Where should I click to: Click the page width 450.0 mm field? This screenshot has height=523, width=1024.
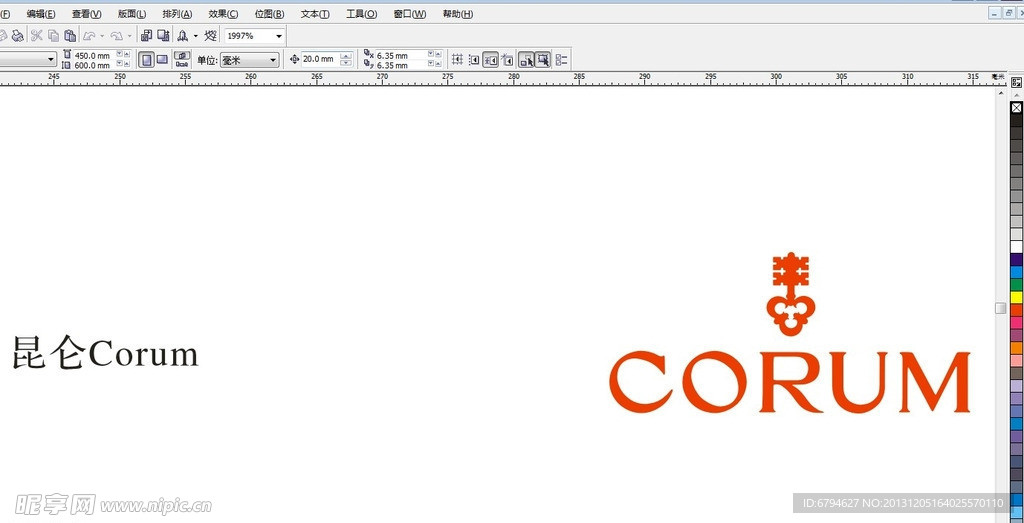[x=91, y=55]
